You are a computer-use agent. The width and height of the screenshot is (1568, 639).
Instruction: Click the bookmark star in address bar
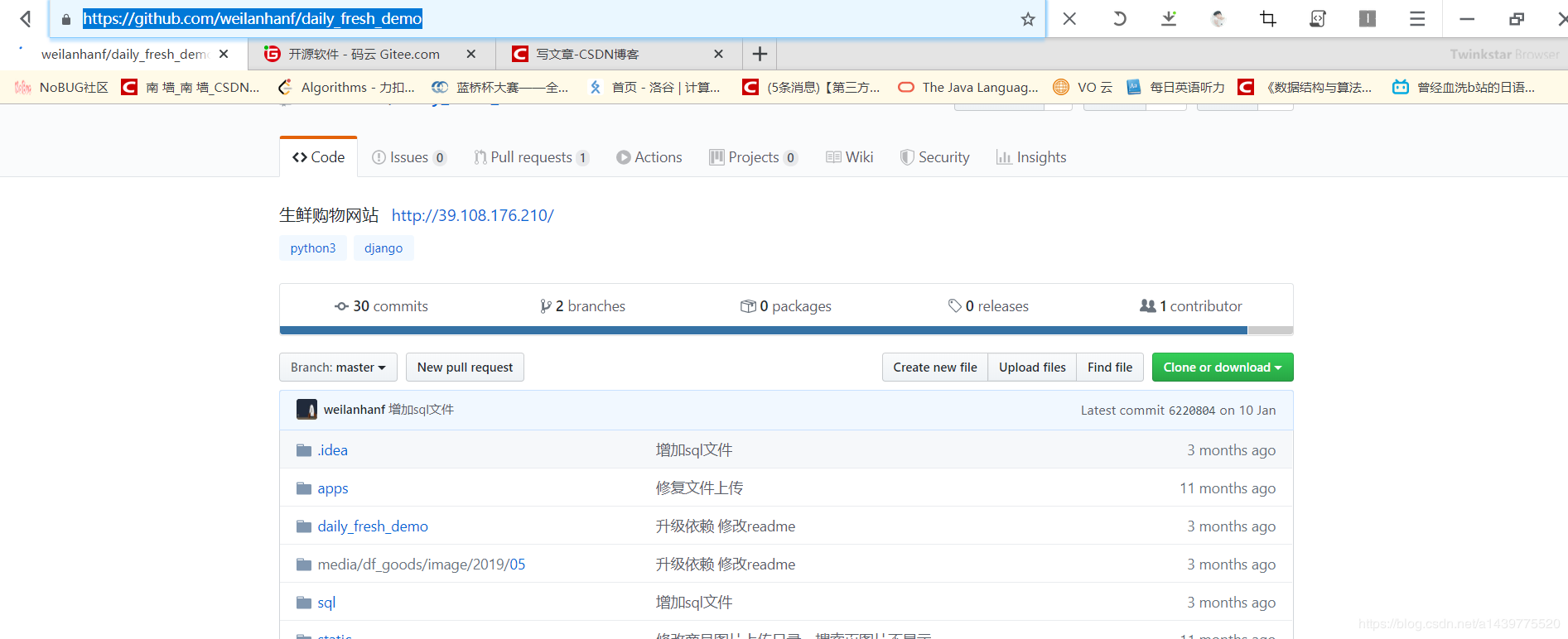pos(1028,19)
